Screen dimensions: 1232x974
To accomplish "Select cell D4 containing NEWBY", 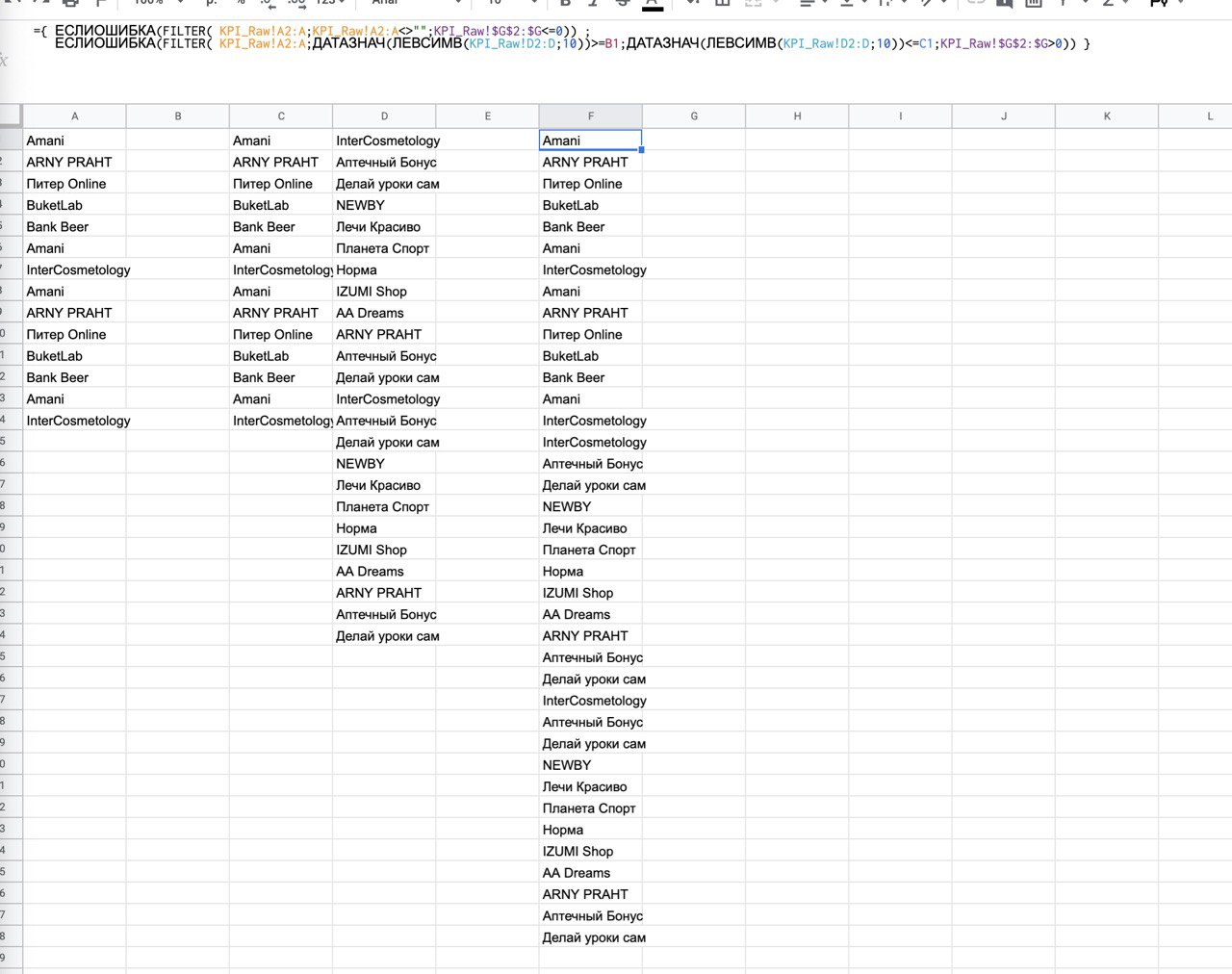I will (x=384, y=205).
